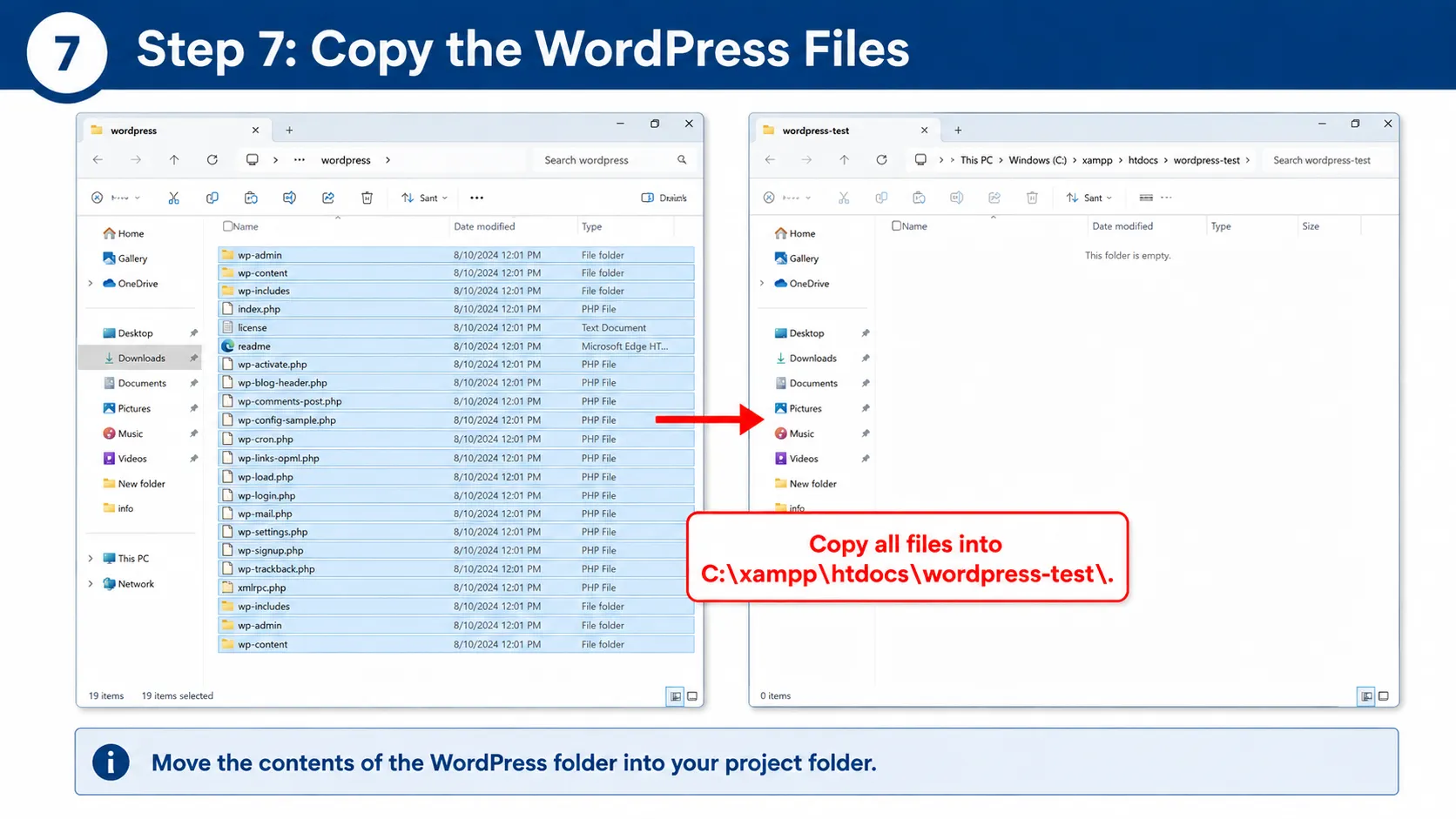
Task: Click chevron after htdocs in address bar
Action: pos(1165,160)
